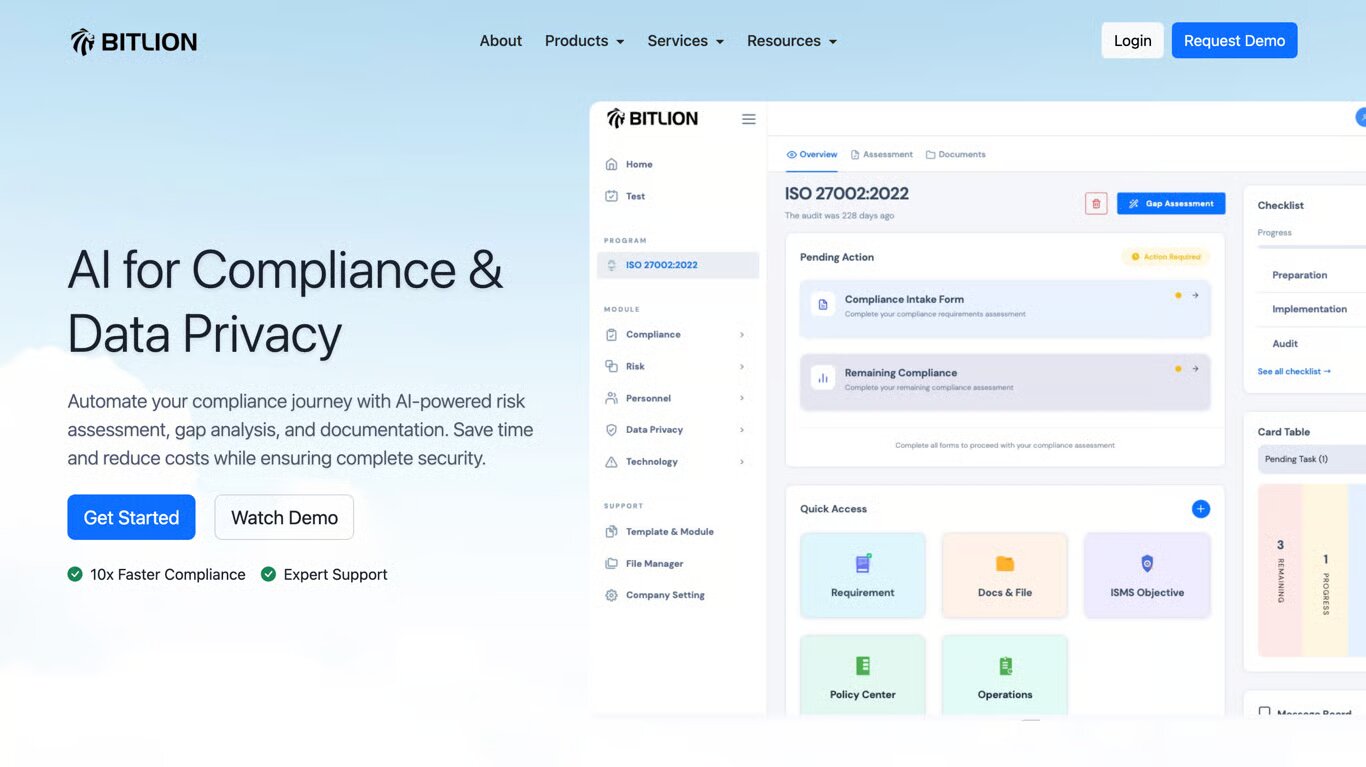Viewport: 1366px width, 767px height.
Task: Click the hamburger menu icon in the sidebar
Action: [x=748, y=119]
